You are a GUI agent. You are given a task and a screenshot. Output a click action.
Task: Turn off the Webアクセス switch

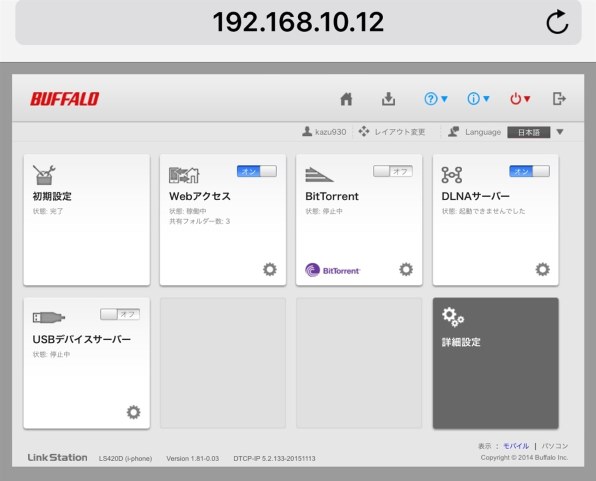coord(257,171)
